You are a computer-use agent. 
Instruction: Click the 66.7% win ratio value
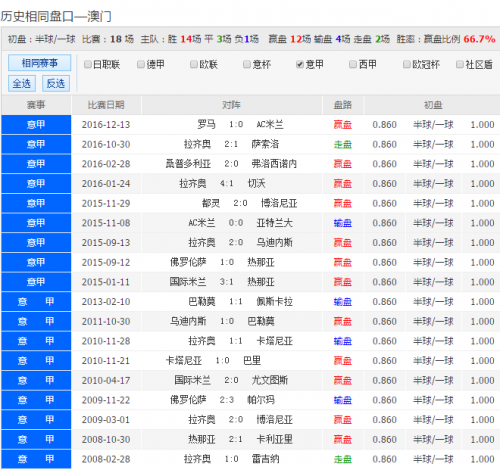click(479, 39)
